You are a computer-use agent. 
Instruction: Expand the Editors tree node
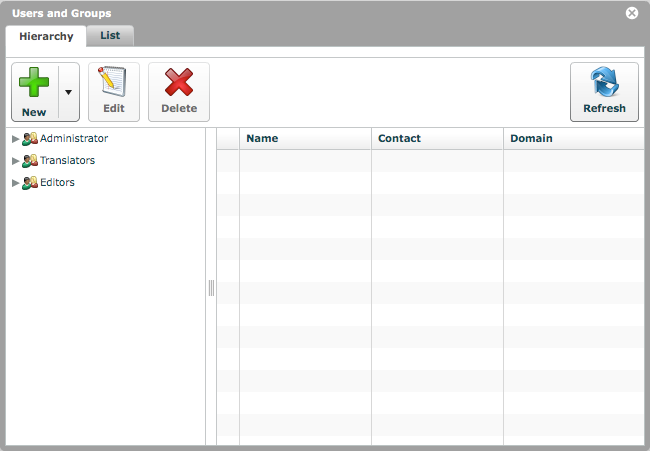point(15,183)
